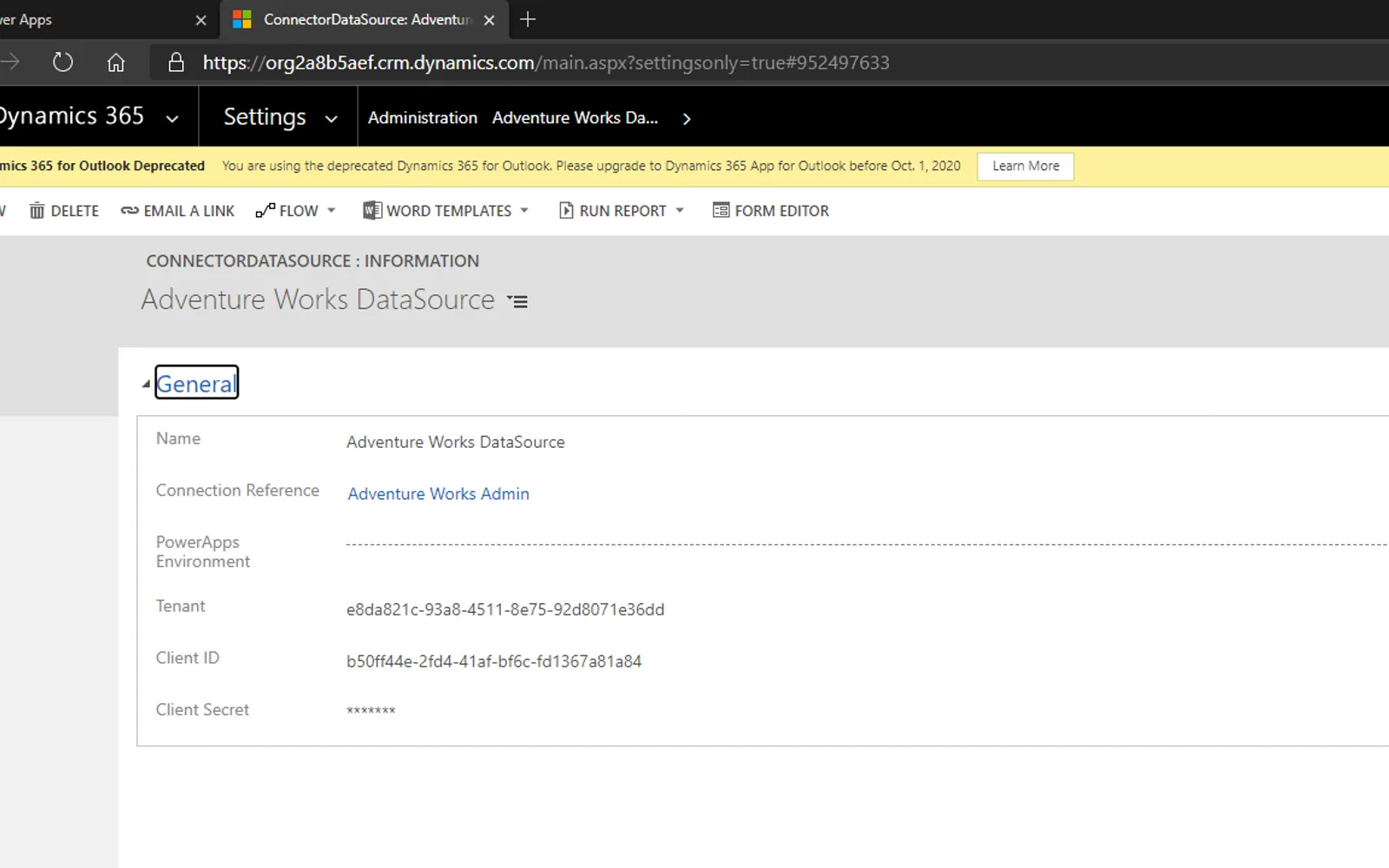Click the Name field value
The width and height of the screenshot is (1389, 868).
click(456, 442)
